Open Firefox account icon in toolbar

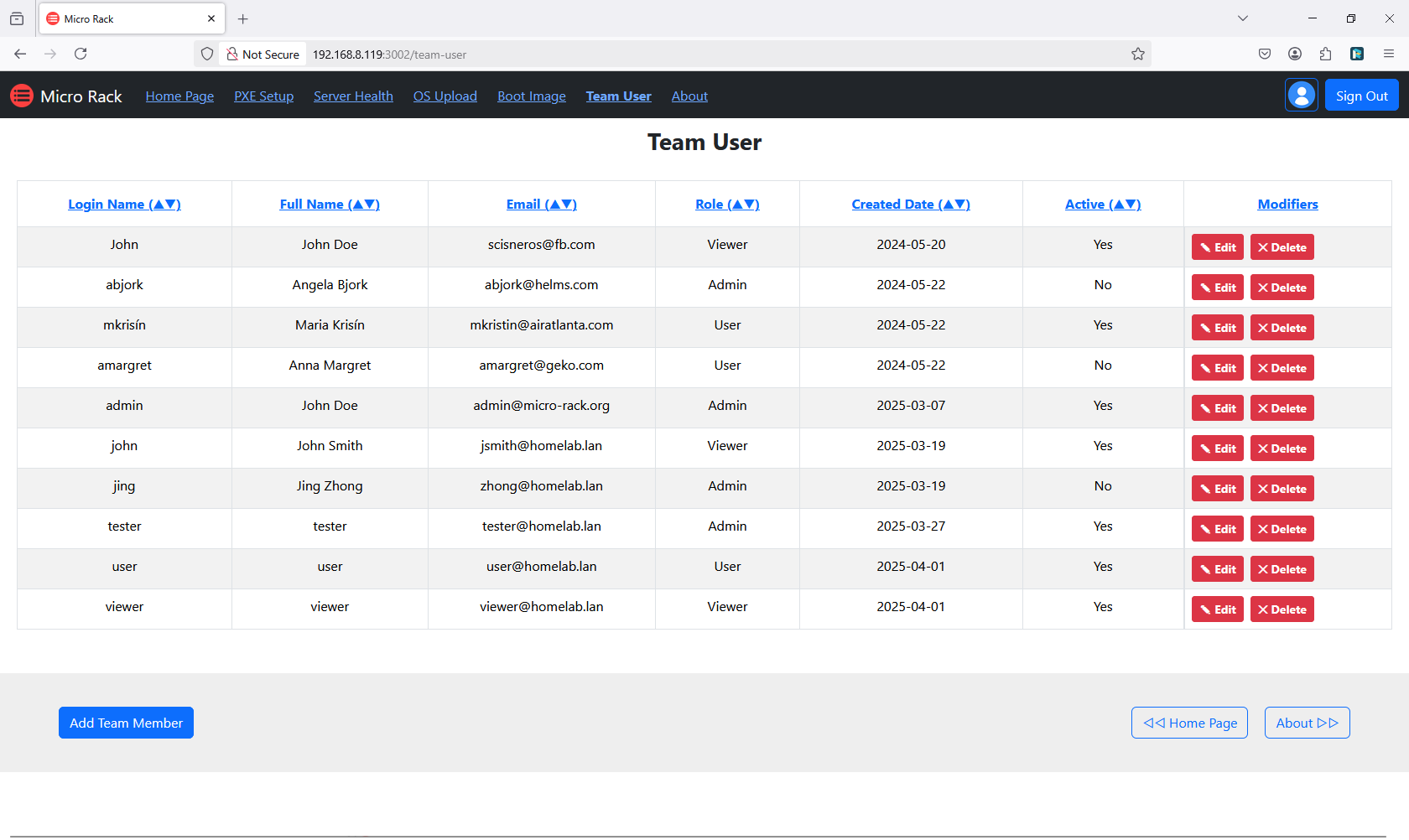point(1295,54)
